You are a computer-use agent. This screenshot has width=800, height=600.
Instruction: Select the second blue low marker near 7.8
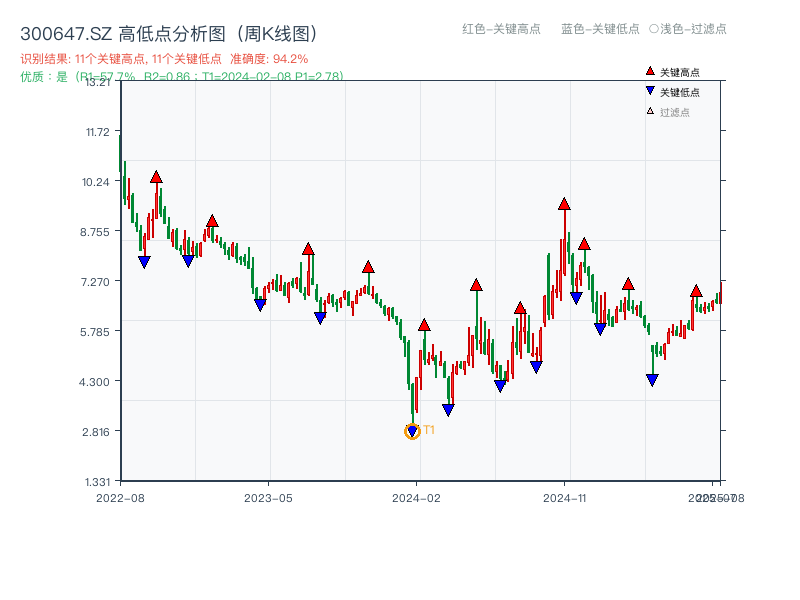coord(188,261)
